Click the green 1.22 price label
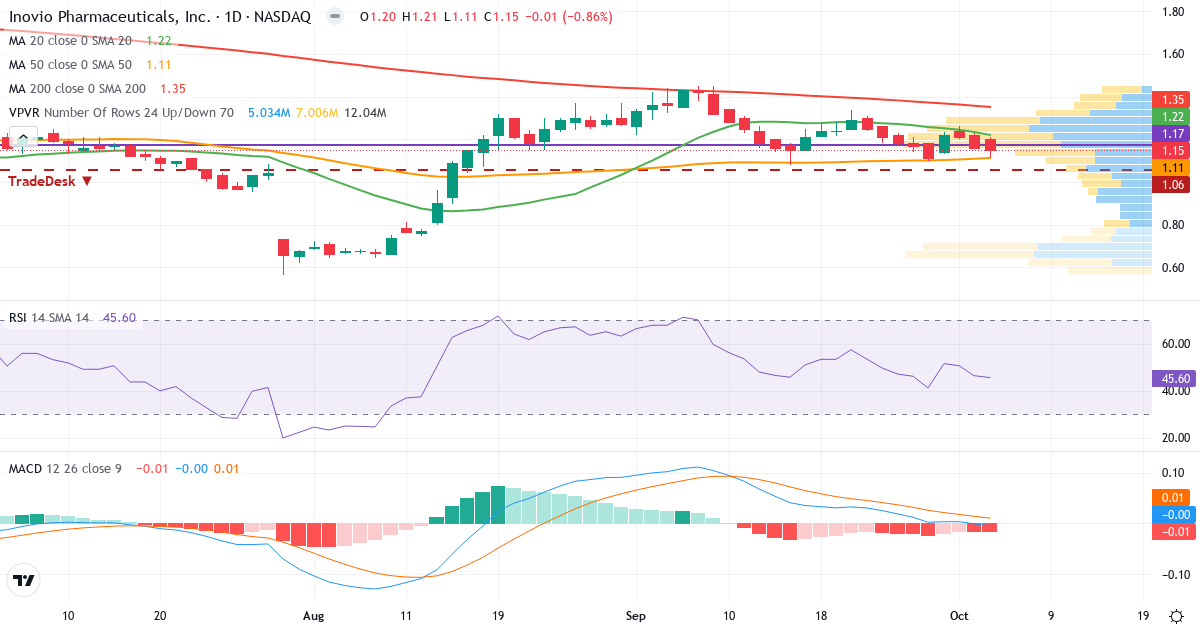 (1173, 117)
